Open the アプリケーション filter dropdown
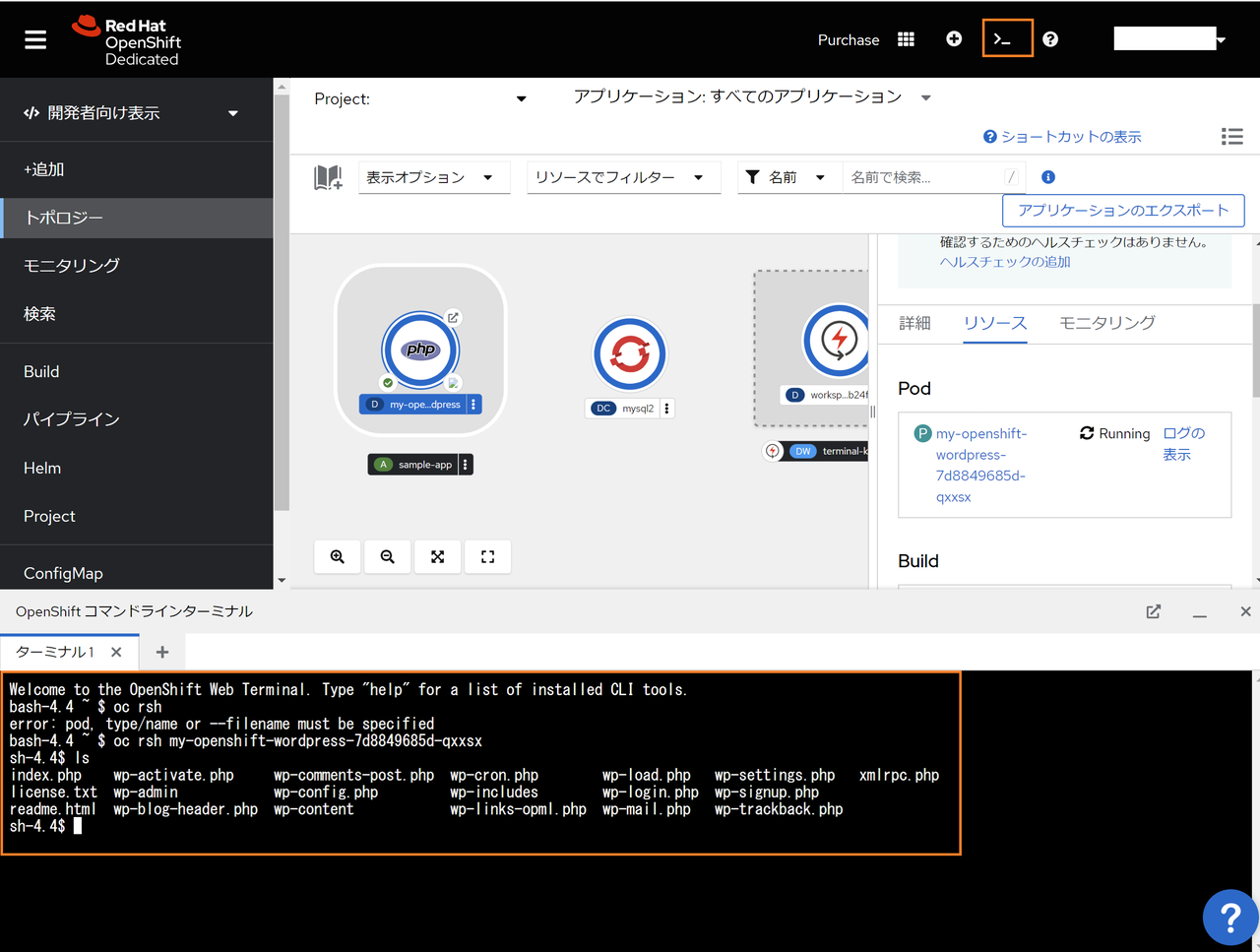Image resolution: width=1260 pixels, height=952 pixels. (x=752, y=96)
